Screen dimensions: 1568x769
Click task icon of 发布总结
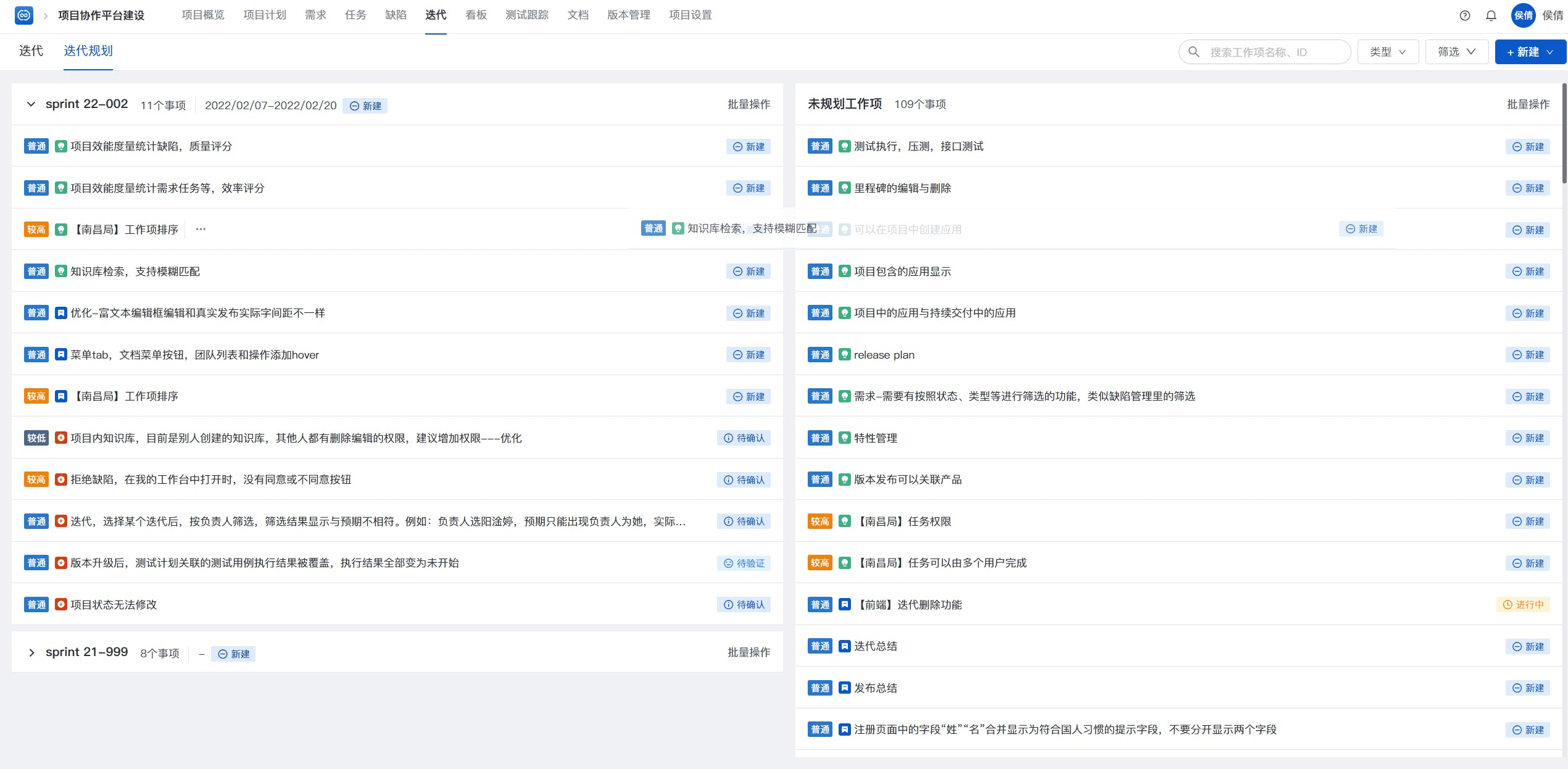[x=844, y=688]
